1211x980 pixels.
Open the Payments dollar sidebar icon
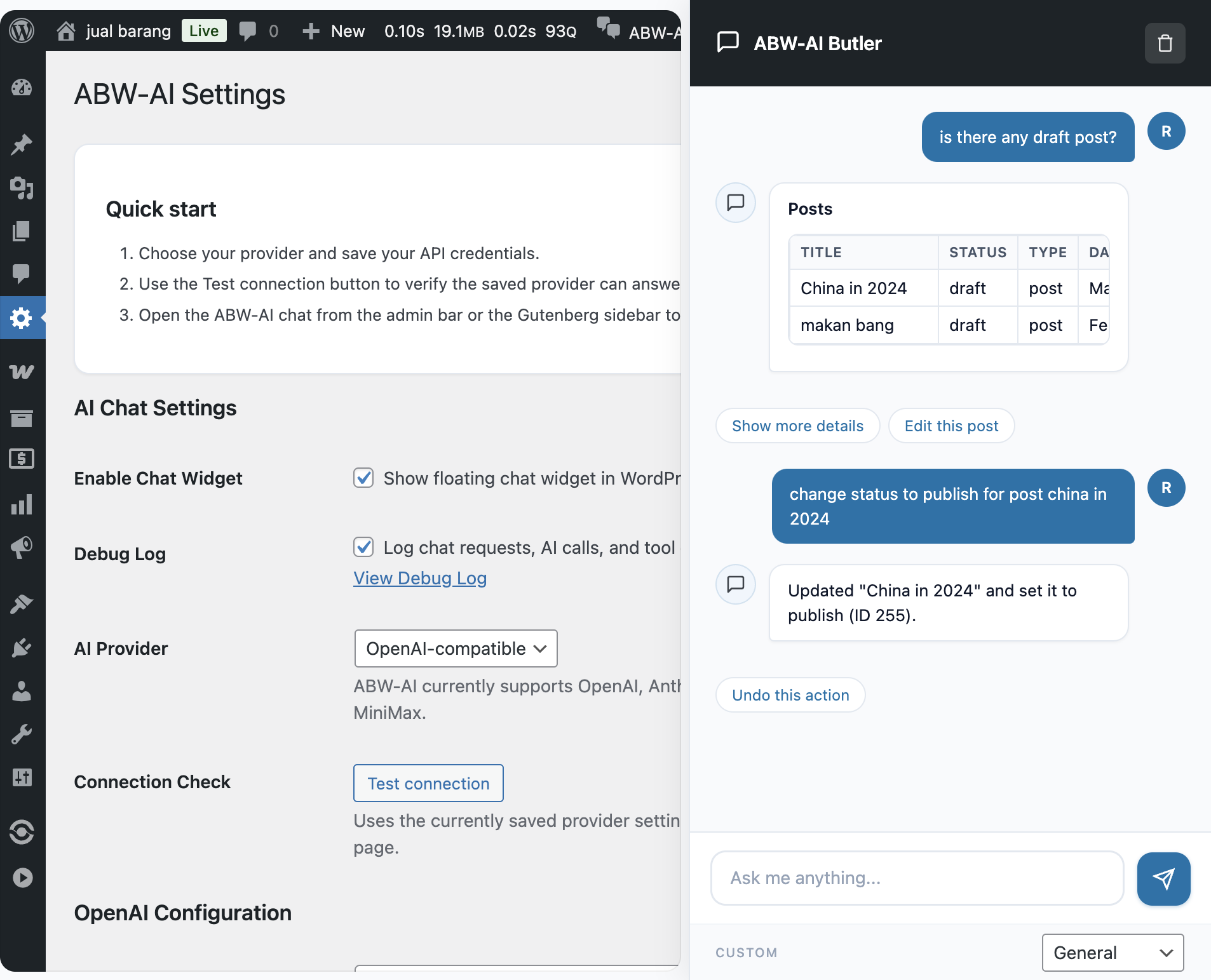[22, 459]
